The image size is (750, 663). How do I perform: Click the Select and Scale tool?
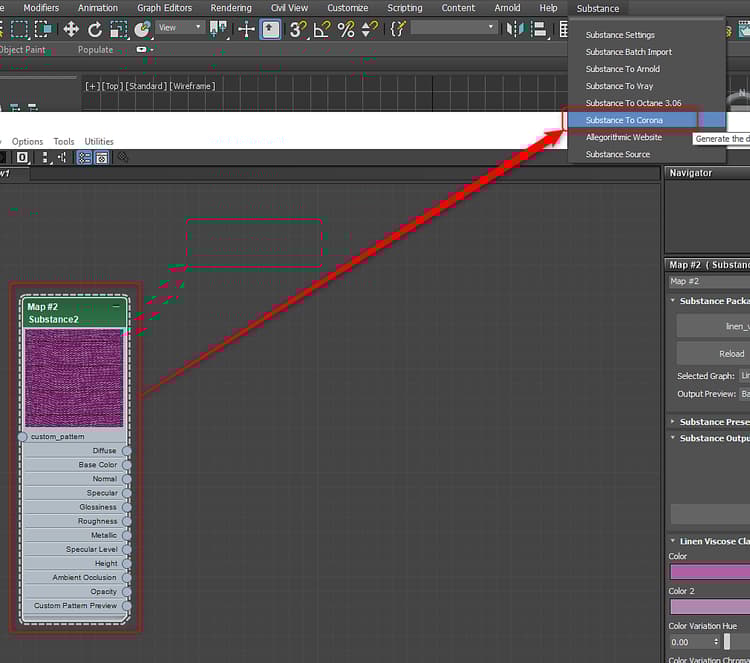(119, 29)
